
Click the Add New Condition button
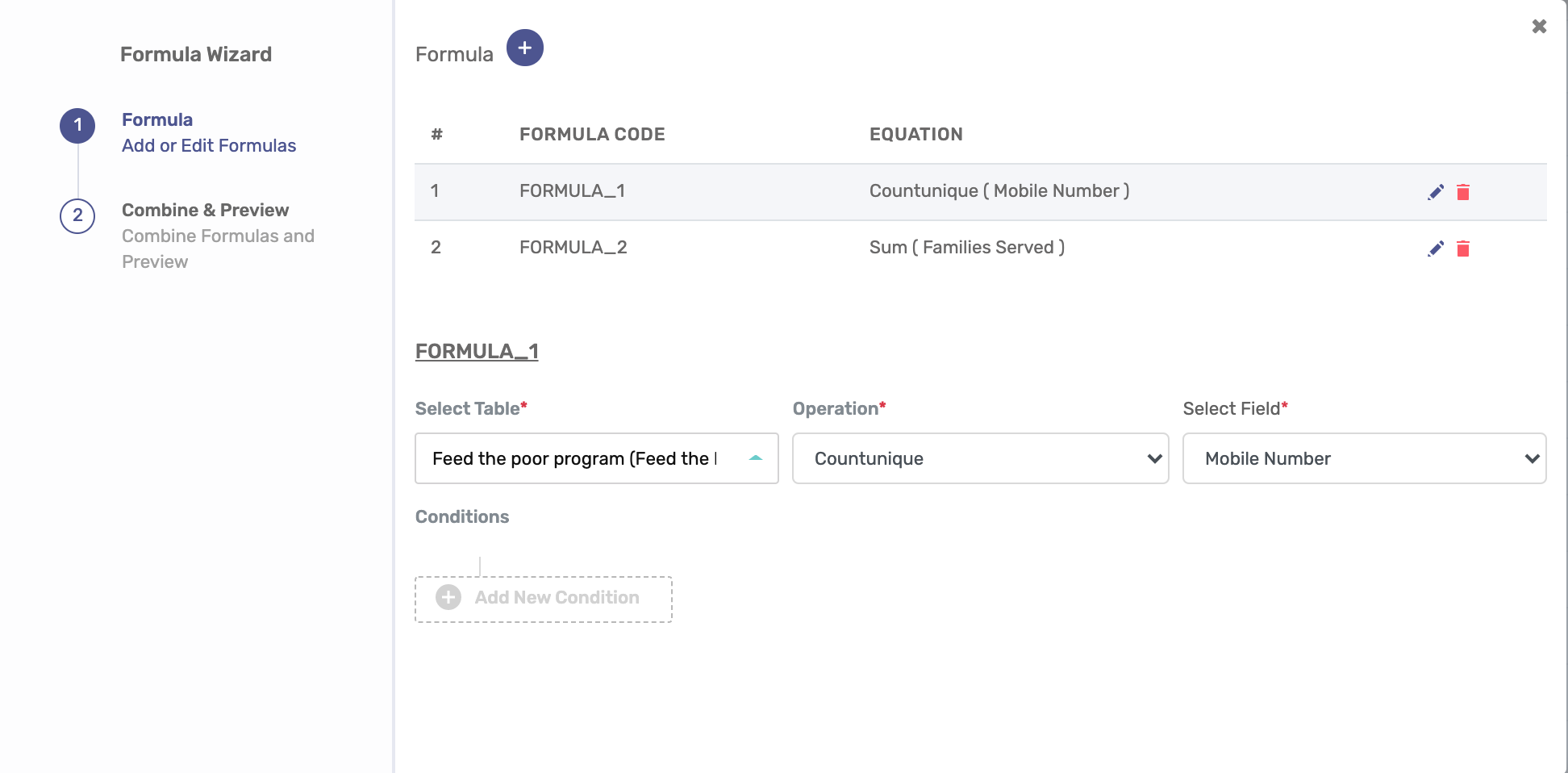(x=544, y=599)
